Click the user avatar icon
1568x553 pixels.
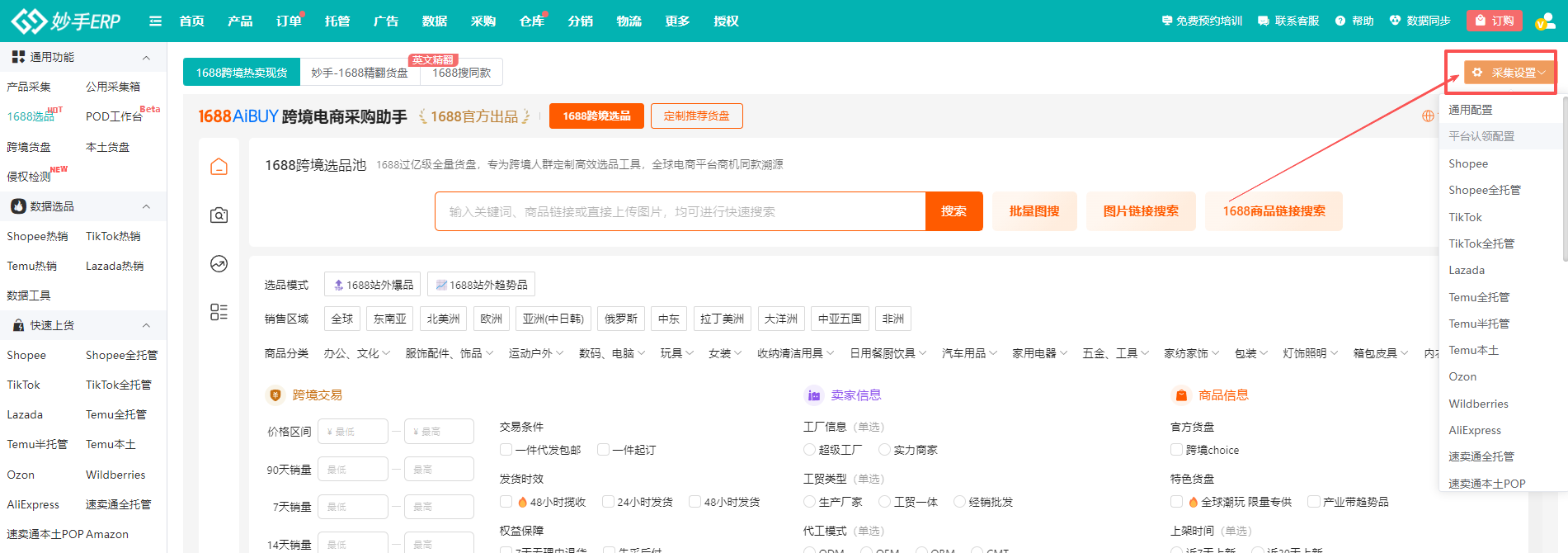pos(1544,21)
